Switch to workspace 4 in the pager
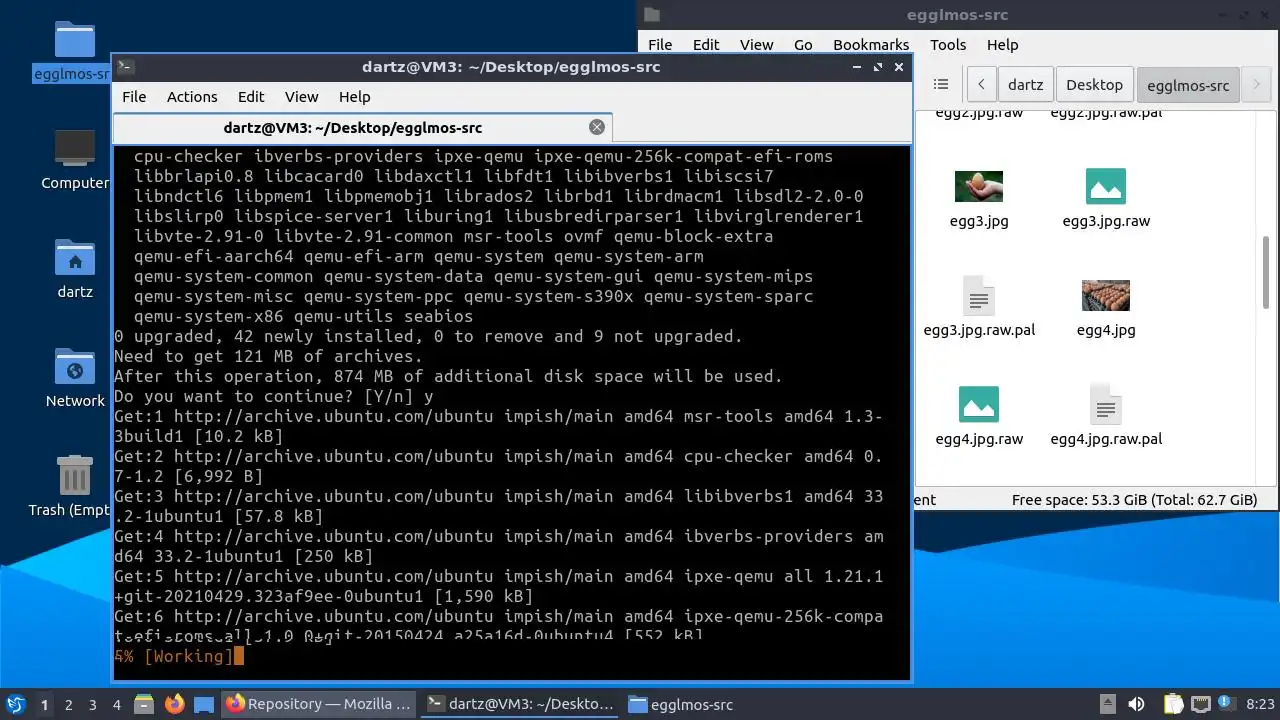1280x720 pixels. pyautogui.click(x=116, y=704)
